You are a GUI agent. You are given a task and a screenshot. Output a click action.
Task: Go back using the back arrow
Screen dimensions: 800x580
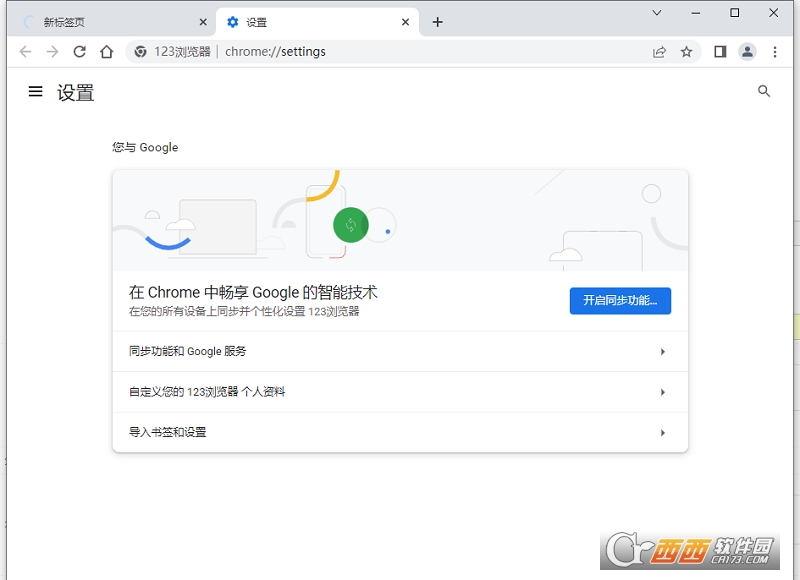(25, 52)
